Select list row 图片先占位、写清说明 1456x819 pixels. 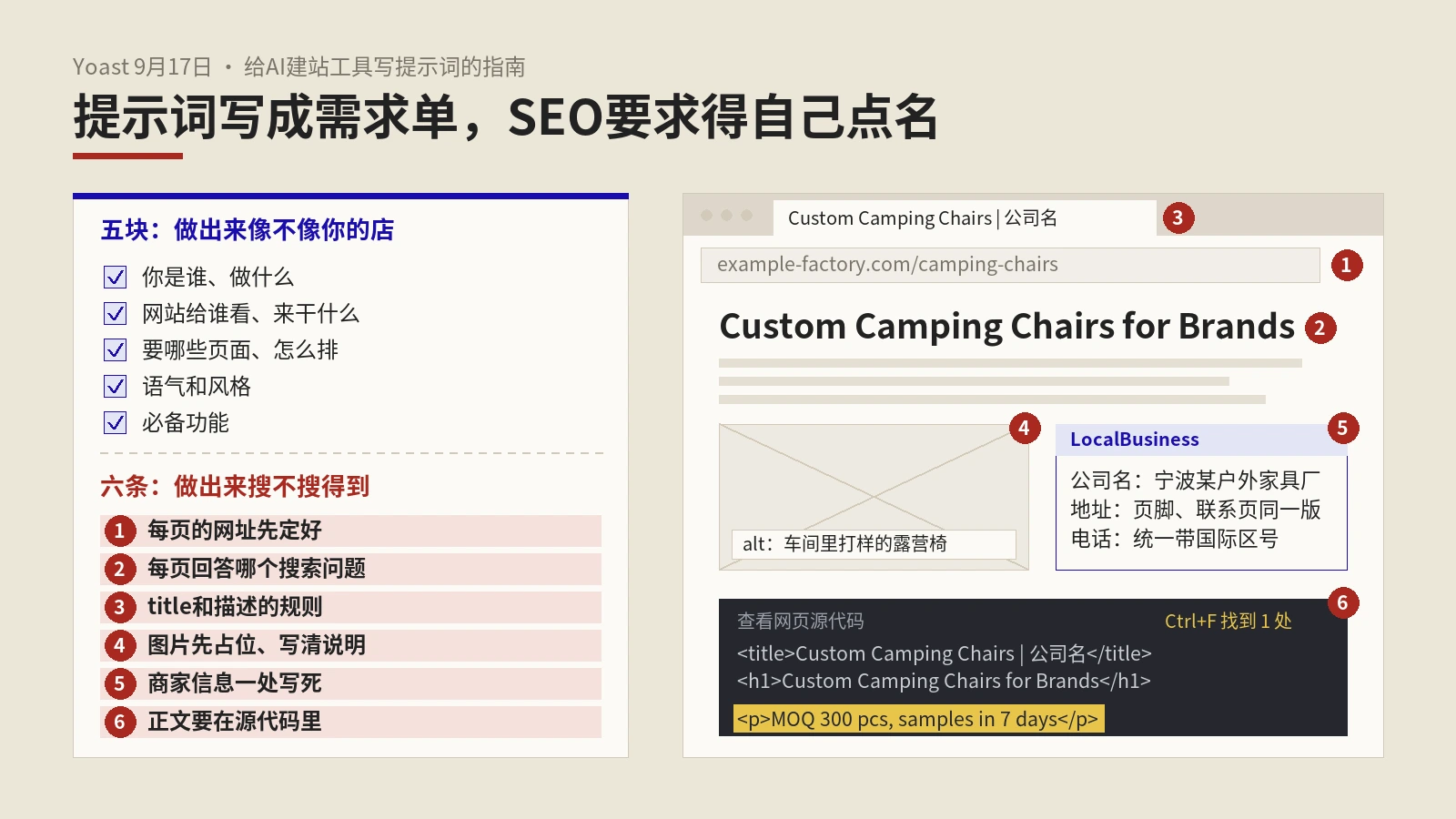(x=350, y=645)
